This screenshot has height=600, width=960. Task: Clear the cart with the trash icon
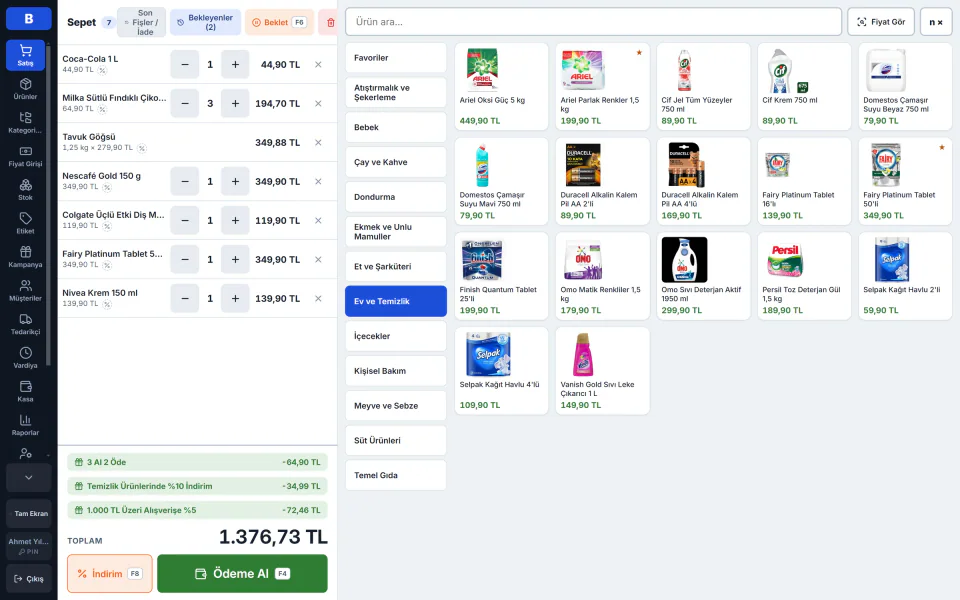[x=331, y=23]
